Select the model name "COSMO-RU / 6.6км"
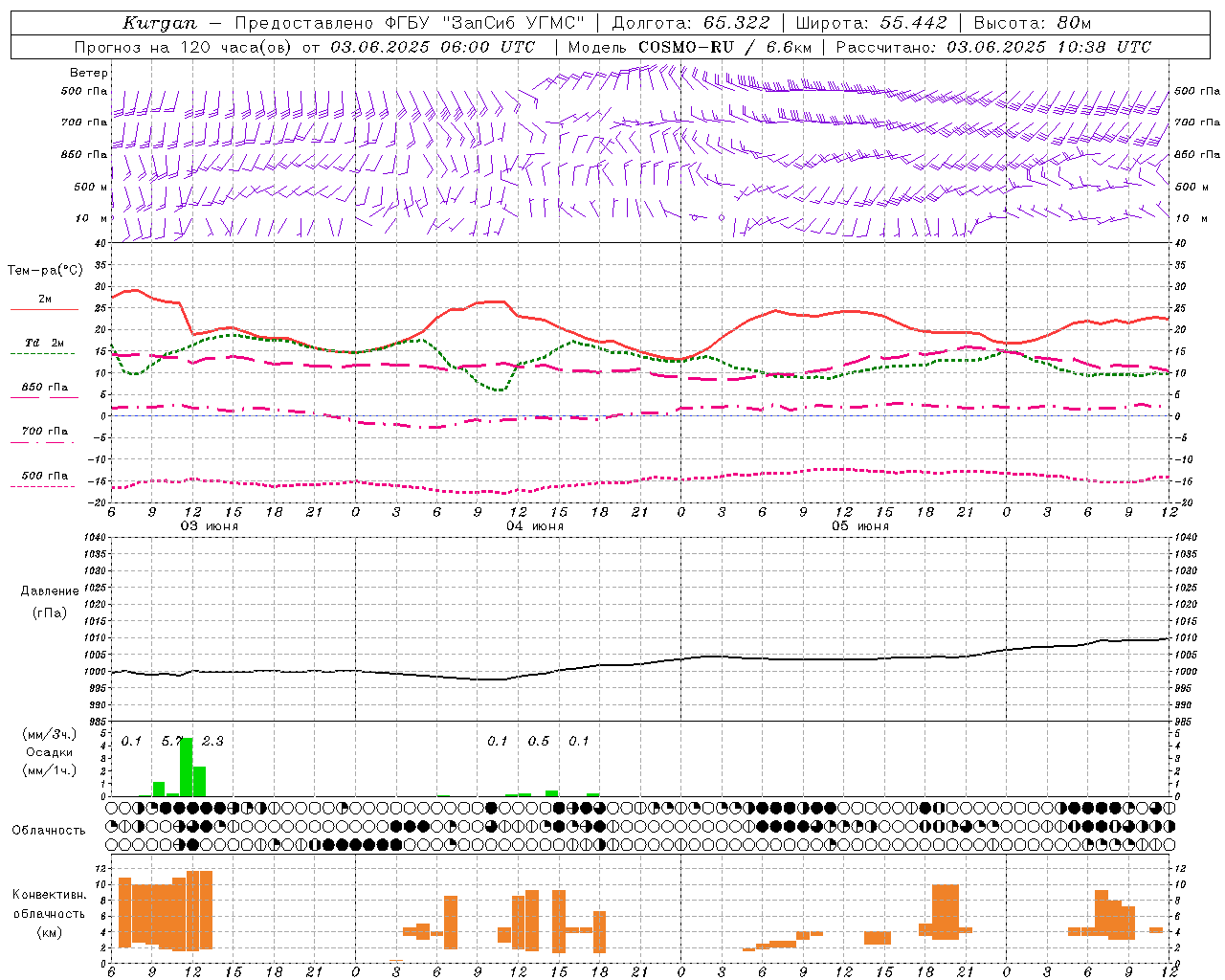 pyautogui.click(x=724, y=47)
